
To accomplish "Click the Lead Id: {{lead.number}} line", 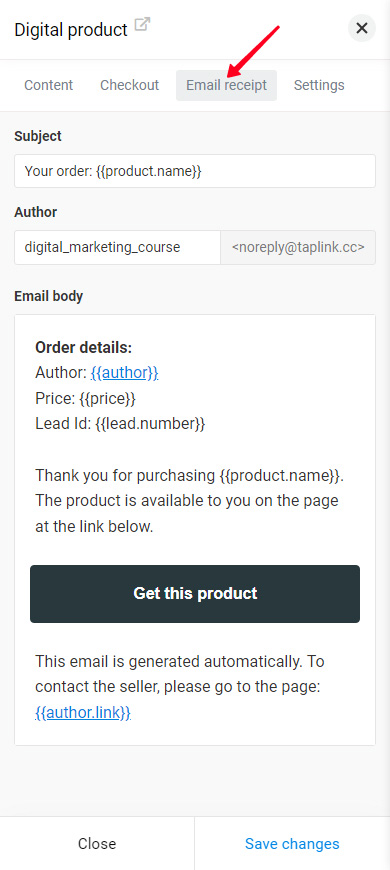I will pos(120,424).
